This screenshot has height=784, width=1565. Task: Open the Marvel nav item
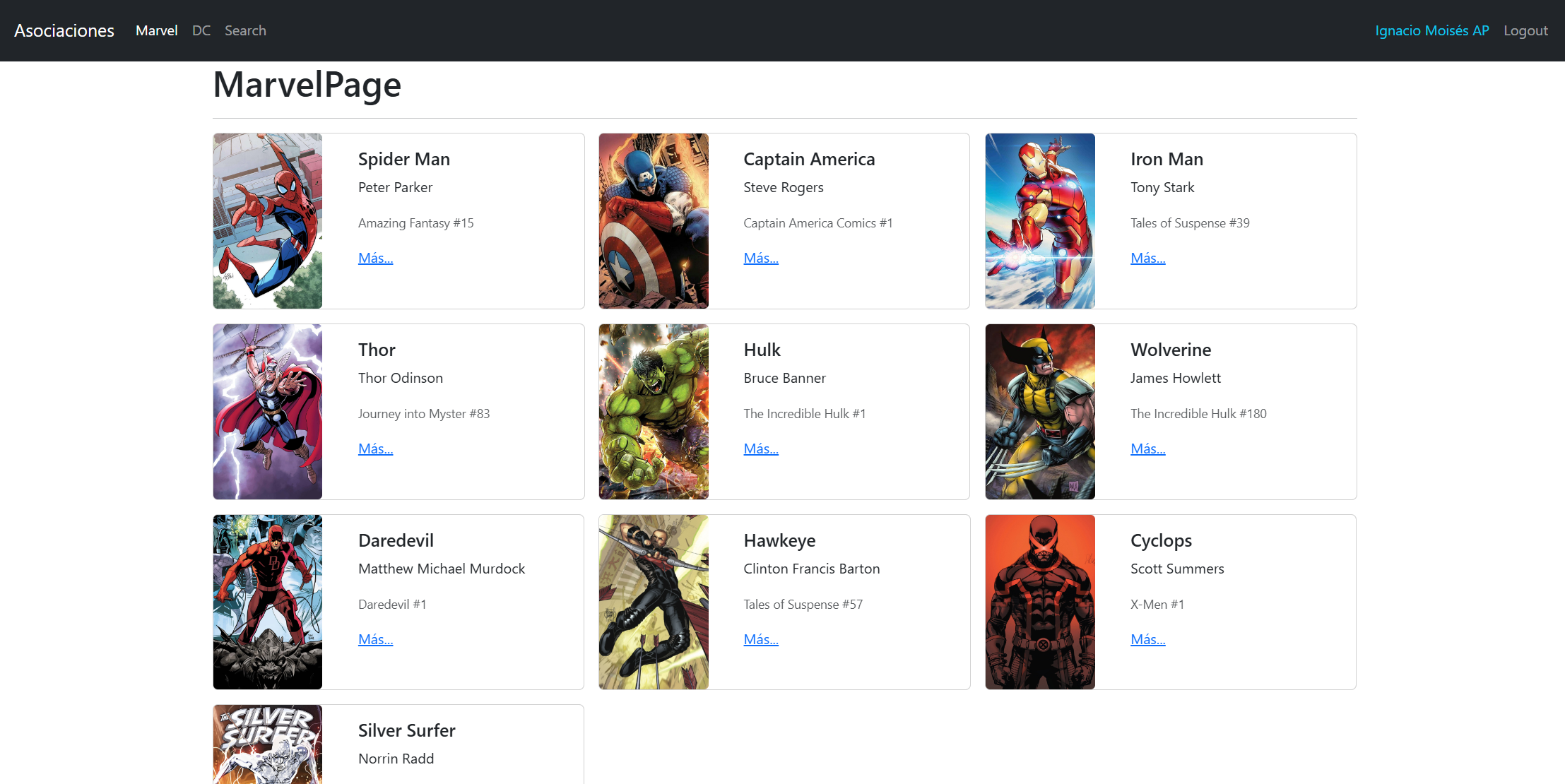click(x=157, y=30)
